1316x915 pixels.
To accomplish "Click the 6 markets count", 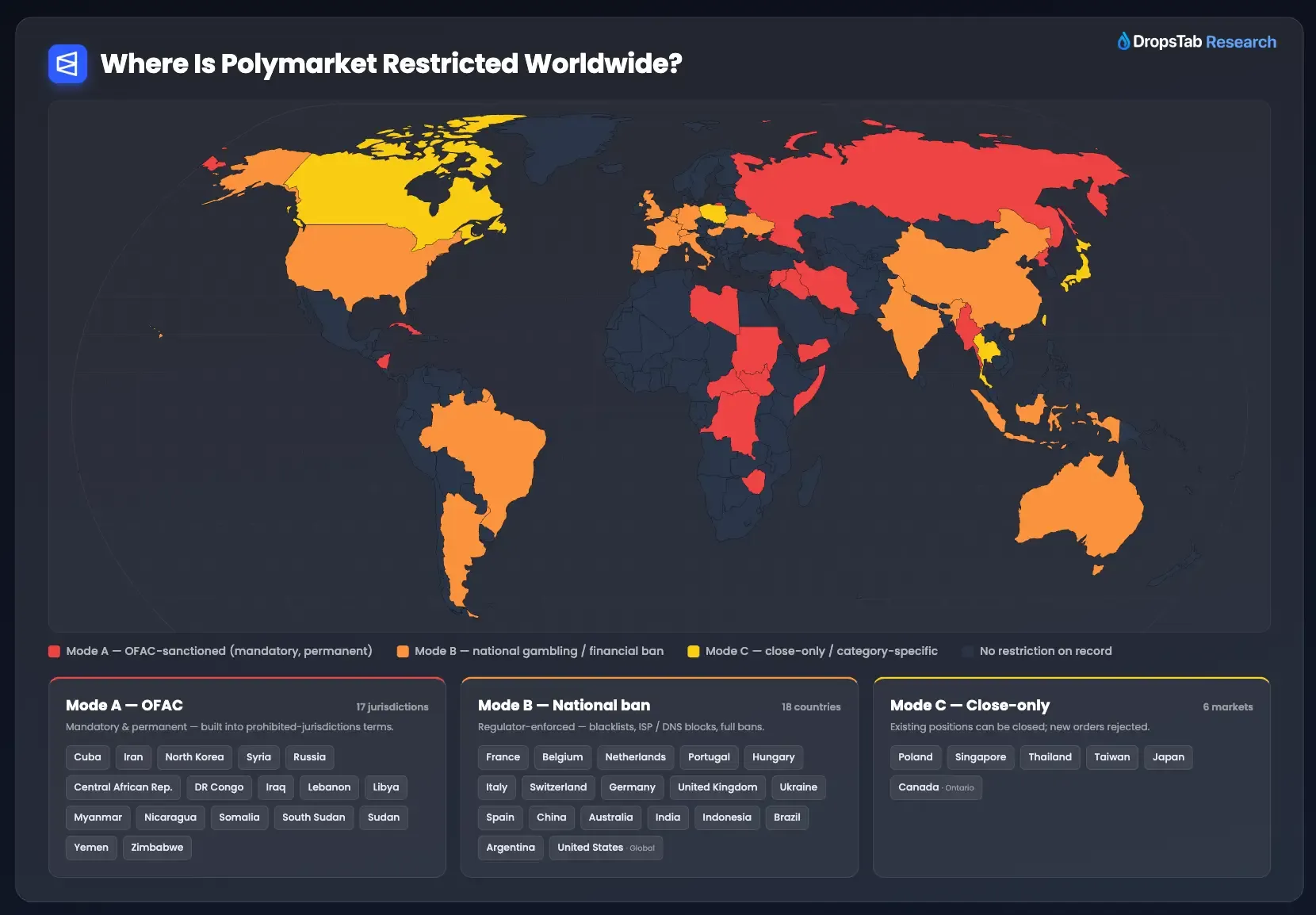I will tap(1228, 707).
